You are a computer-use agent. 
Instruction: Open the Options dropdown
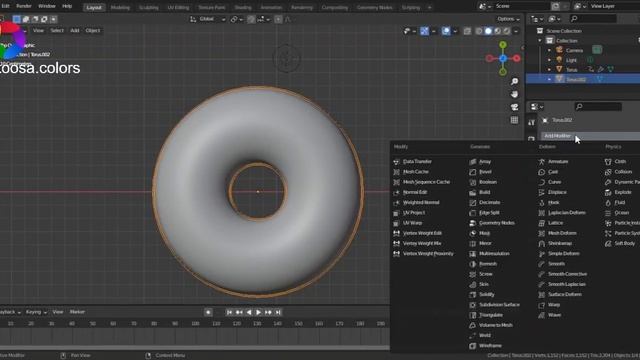click(x=508, y=19)
